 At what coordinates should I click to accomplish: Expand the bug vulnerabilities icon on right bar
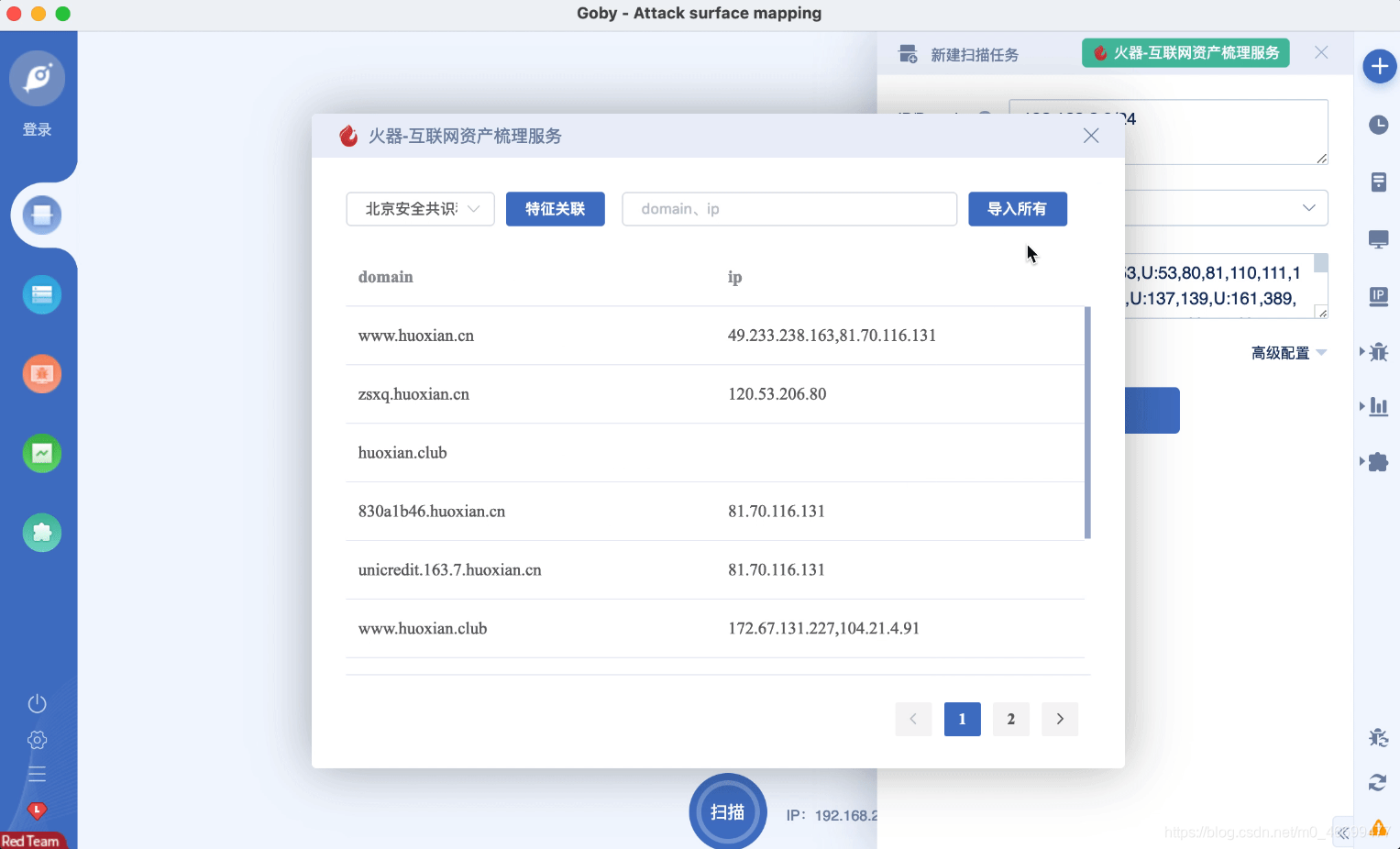pos(1378,352)
